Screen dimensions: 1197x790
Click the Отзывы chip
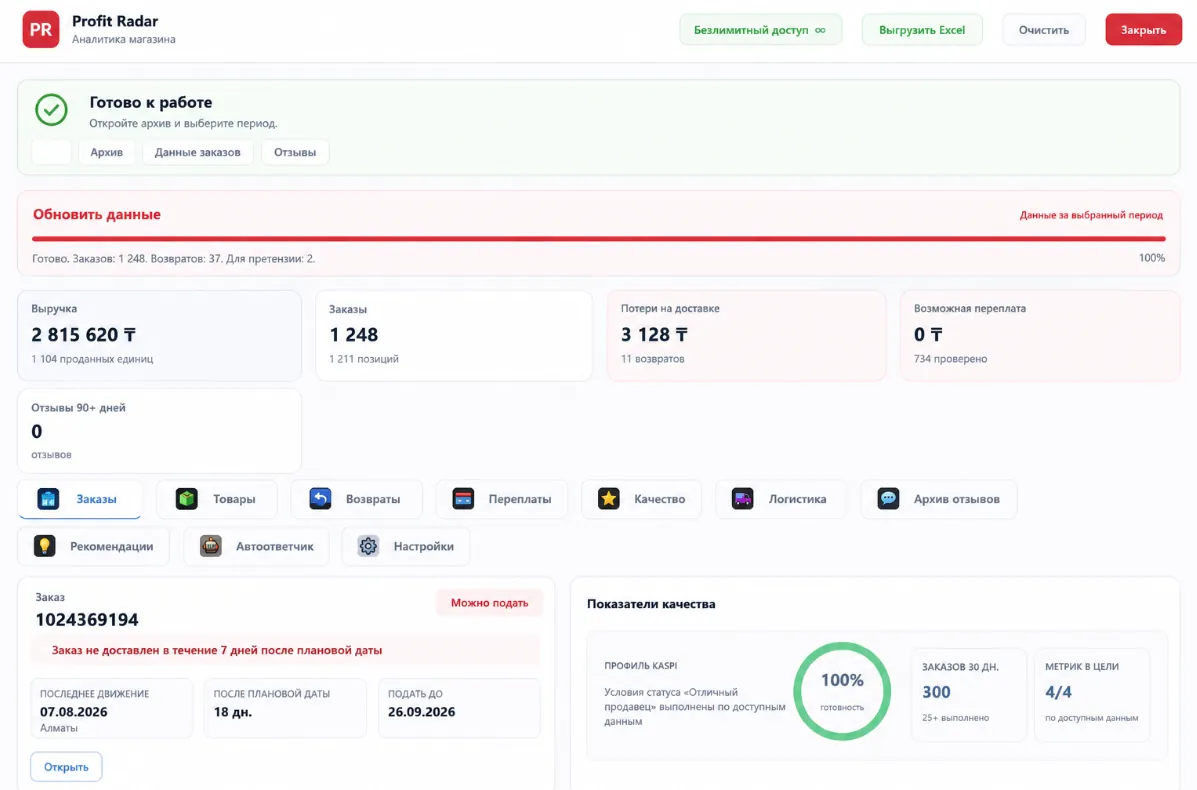[295, 152]
